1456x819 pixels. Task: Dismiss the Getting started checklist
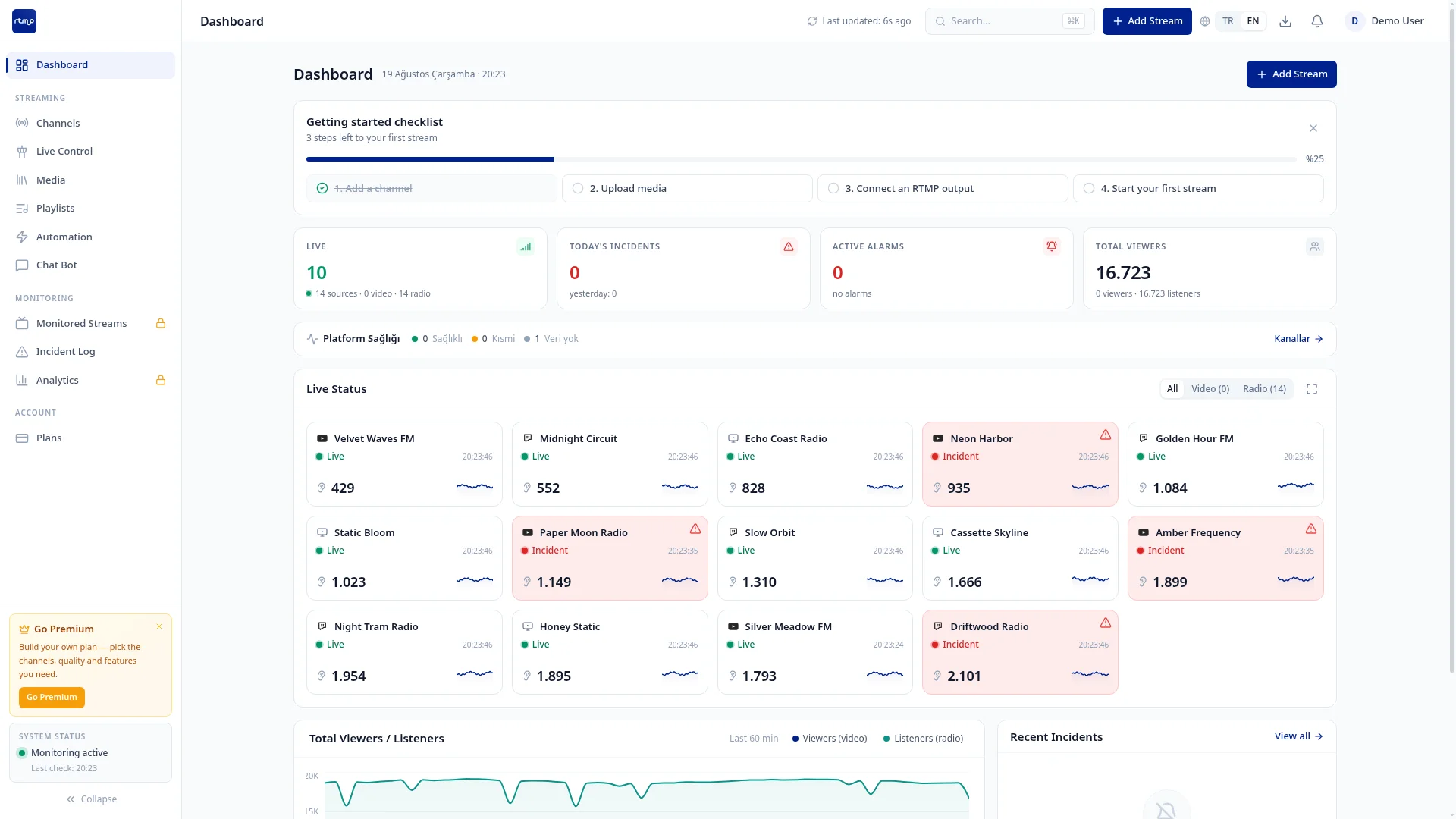click(x=1313, y=129)
